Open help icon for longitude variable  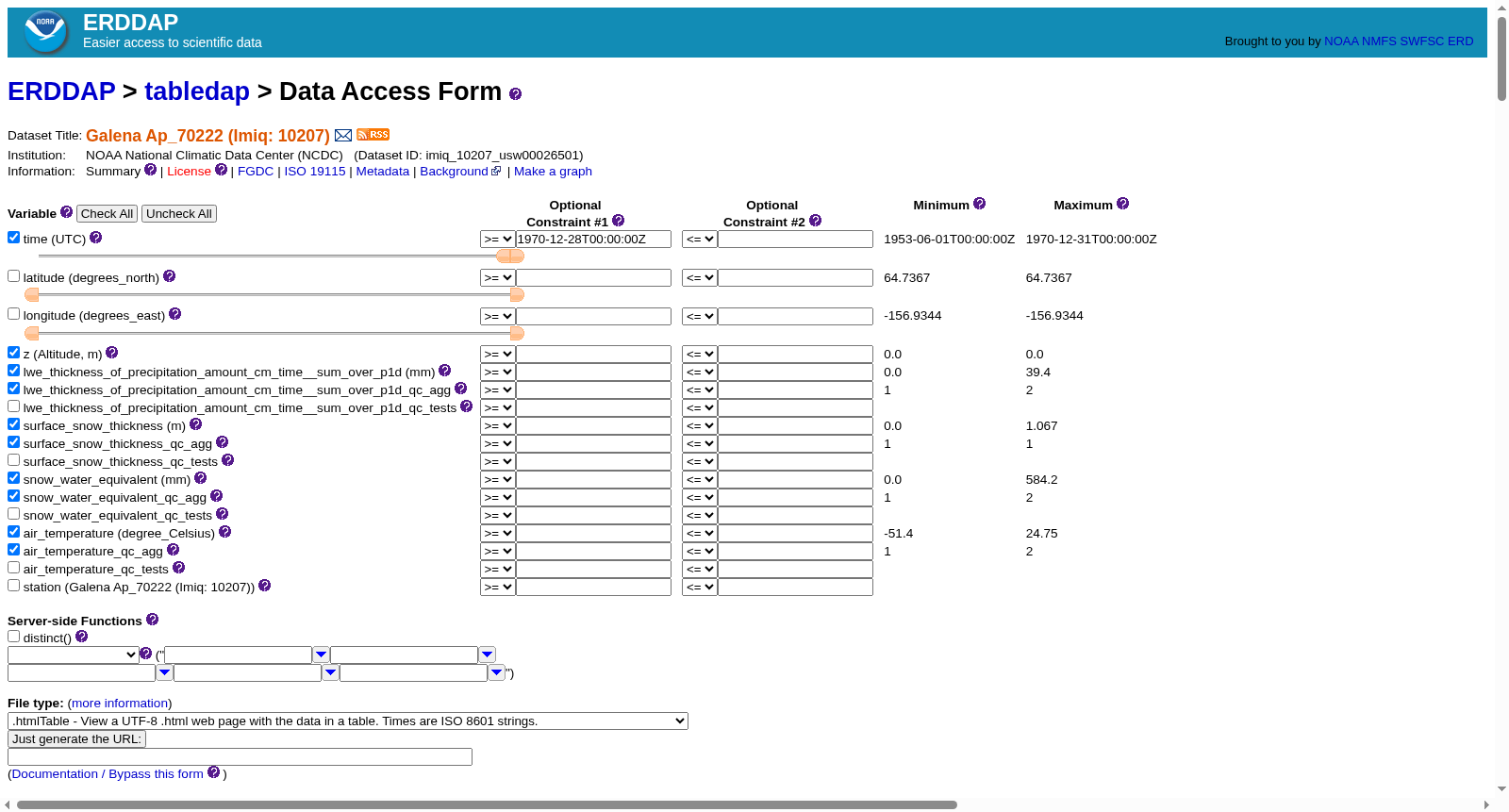(174, 314)
